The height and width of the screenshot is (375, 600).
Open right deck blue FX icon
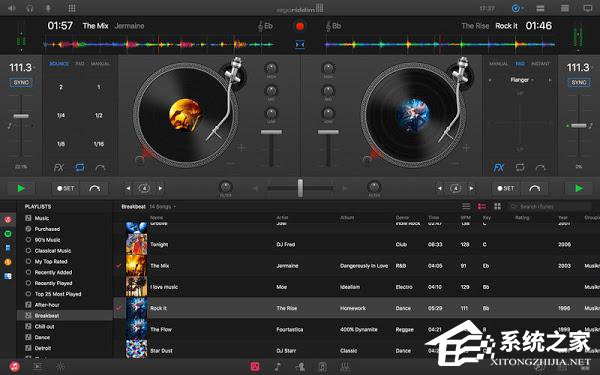pos(499,168)
